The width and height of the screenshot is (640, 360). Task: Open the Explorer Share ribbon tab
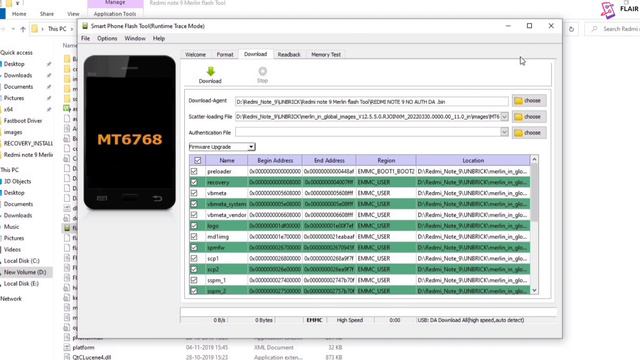(47, 14)
